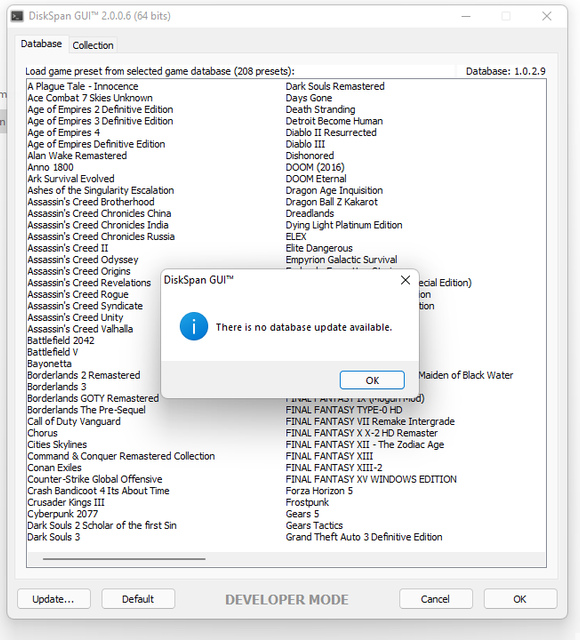Select 'Alan Wake Remastered' preset

pyautogui.click(x=77, y=156)
